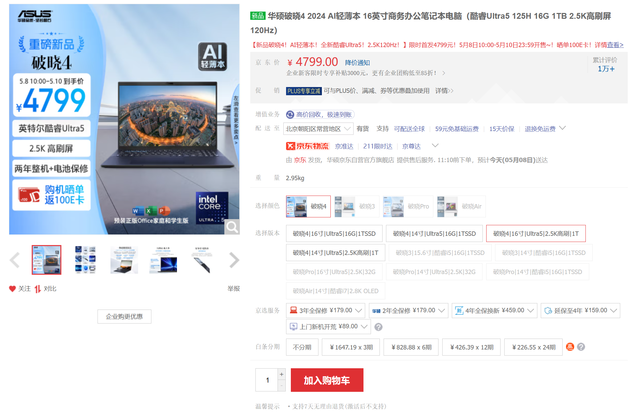Click the 企业购更优惠 button
Screen dimensions: 640x414
tap(124, 316)
